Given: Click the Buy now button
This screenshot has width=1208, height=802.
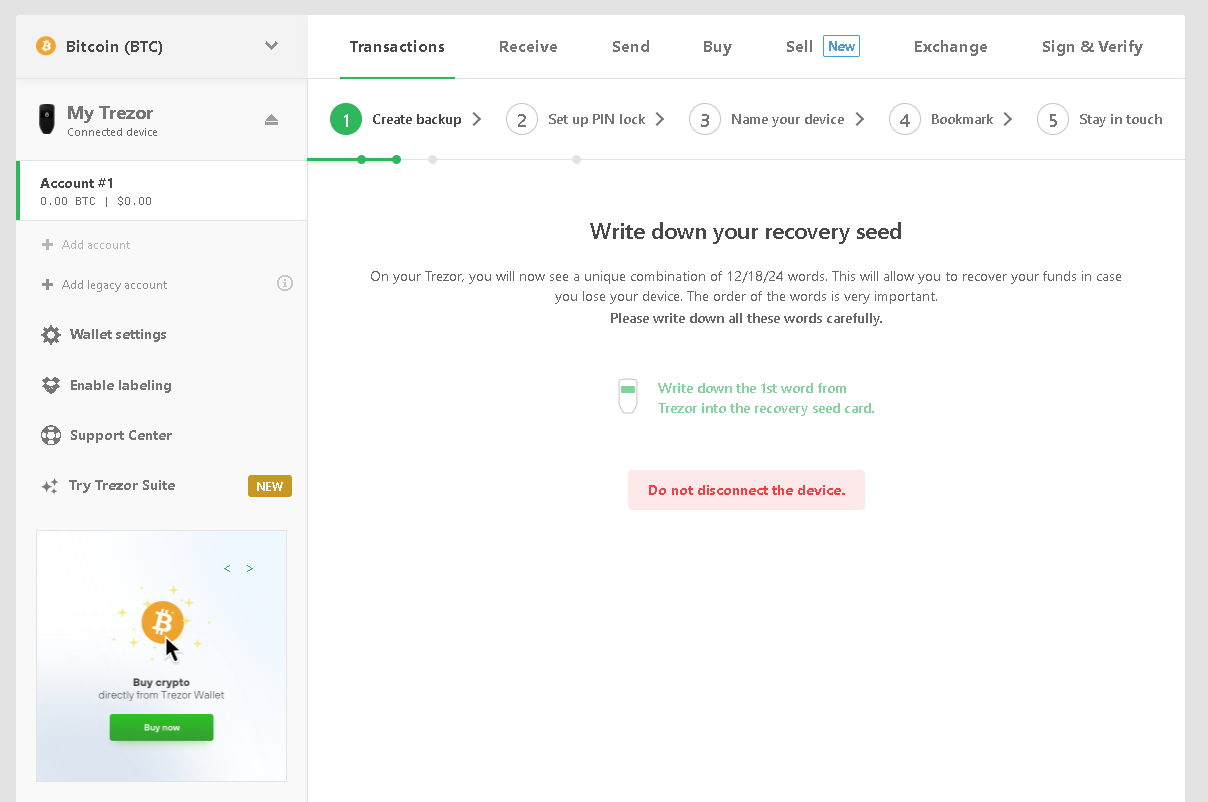Looking at the screenshot, I should pyautogui.click(x=162, y=727).
